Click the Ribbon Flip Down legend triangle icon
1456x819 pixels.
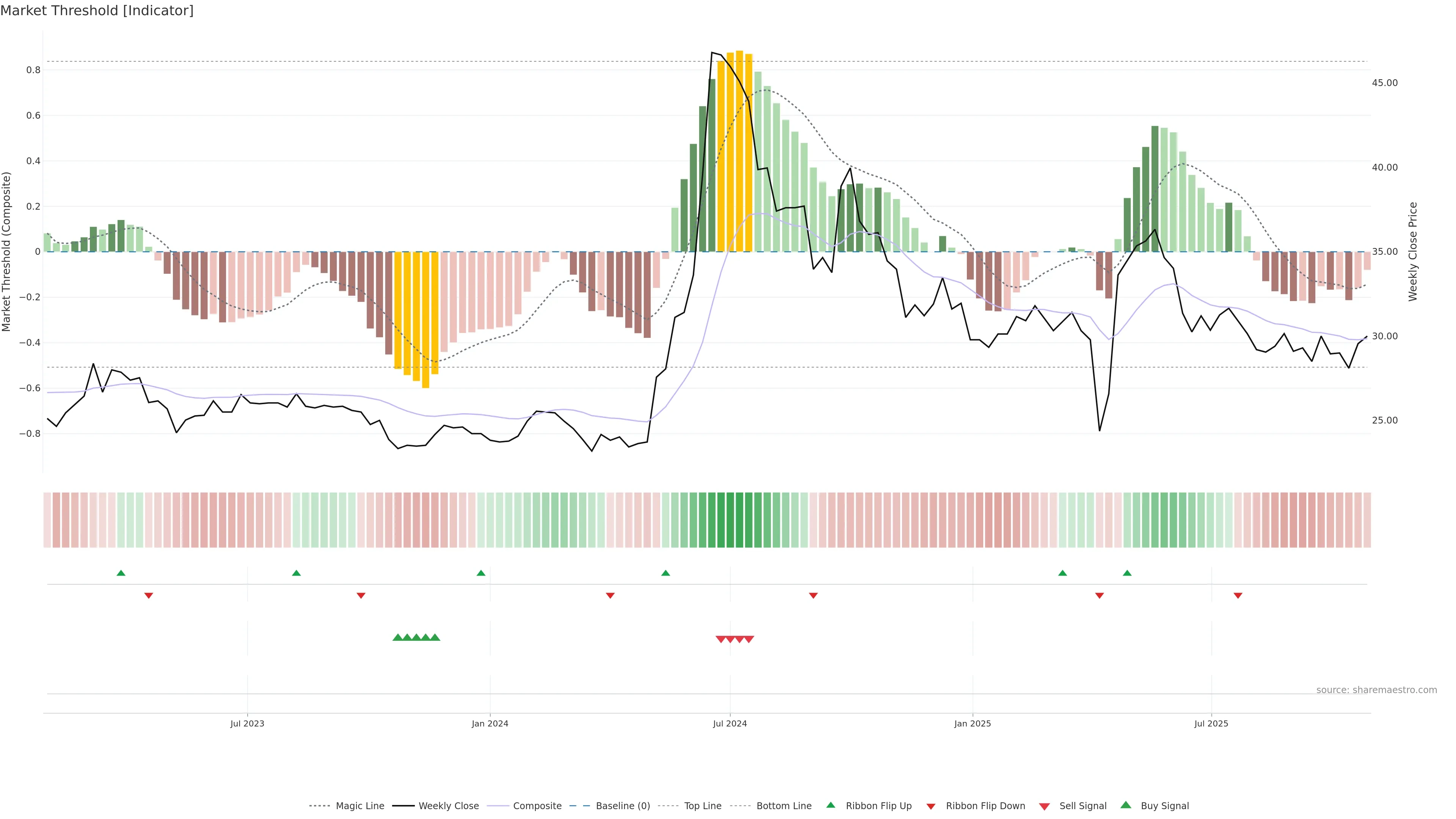click(931, 806)
